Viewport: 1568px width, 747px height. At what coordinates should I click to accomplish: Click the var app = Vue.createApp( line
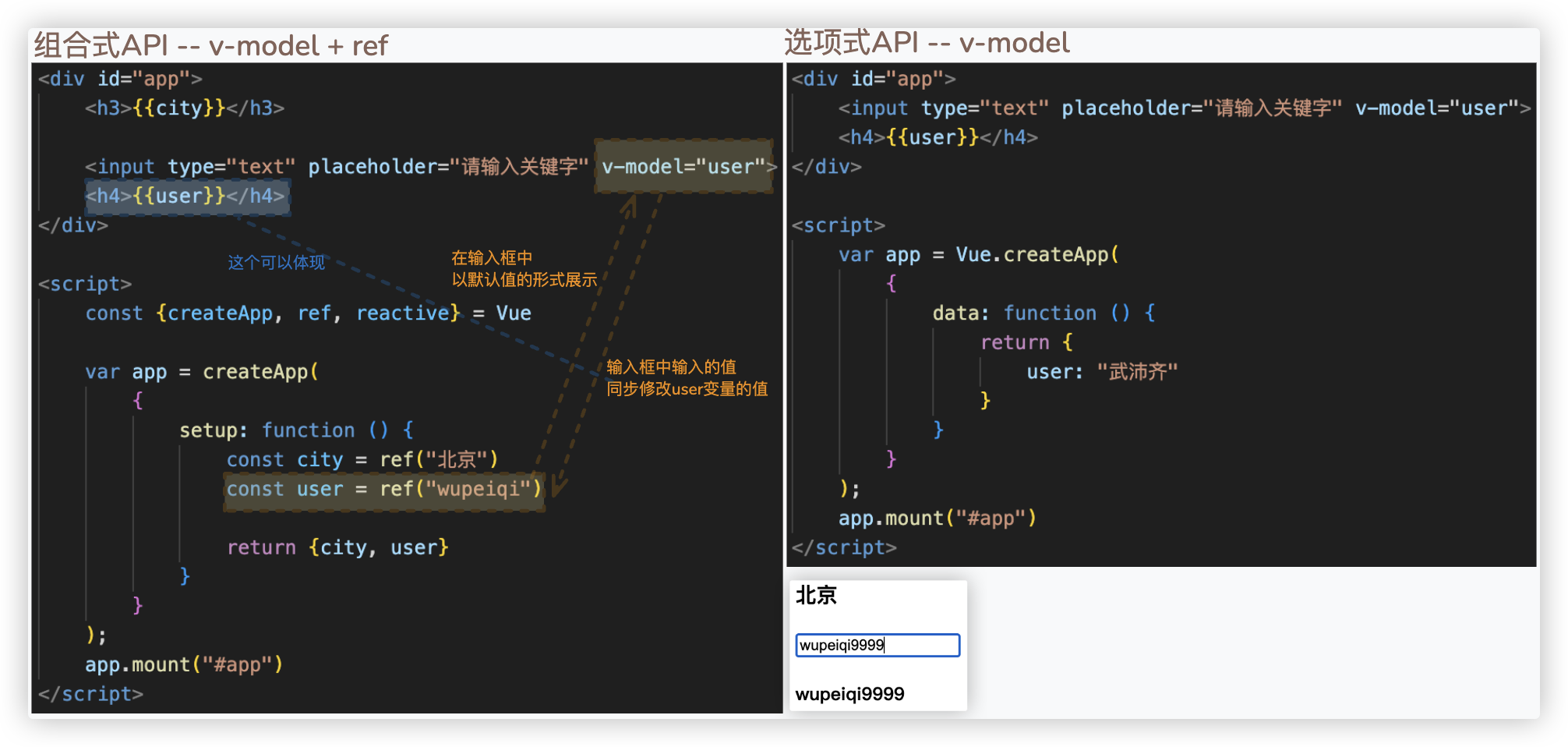point(978,255)
